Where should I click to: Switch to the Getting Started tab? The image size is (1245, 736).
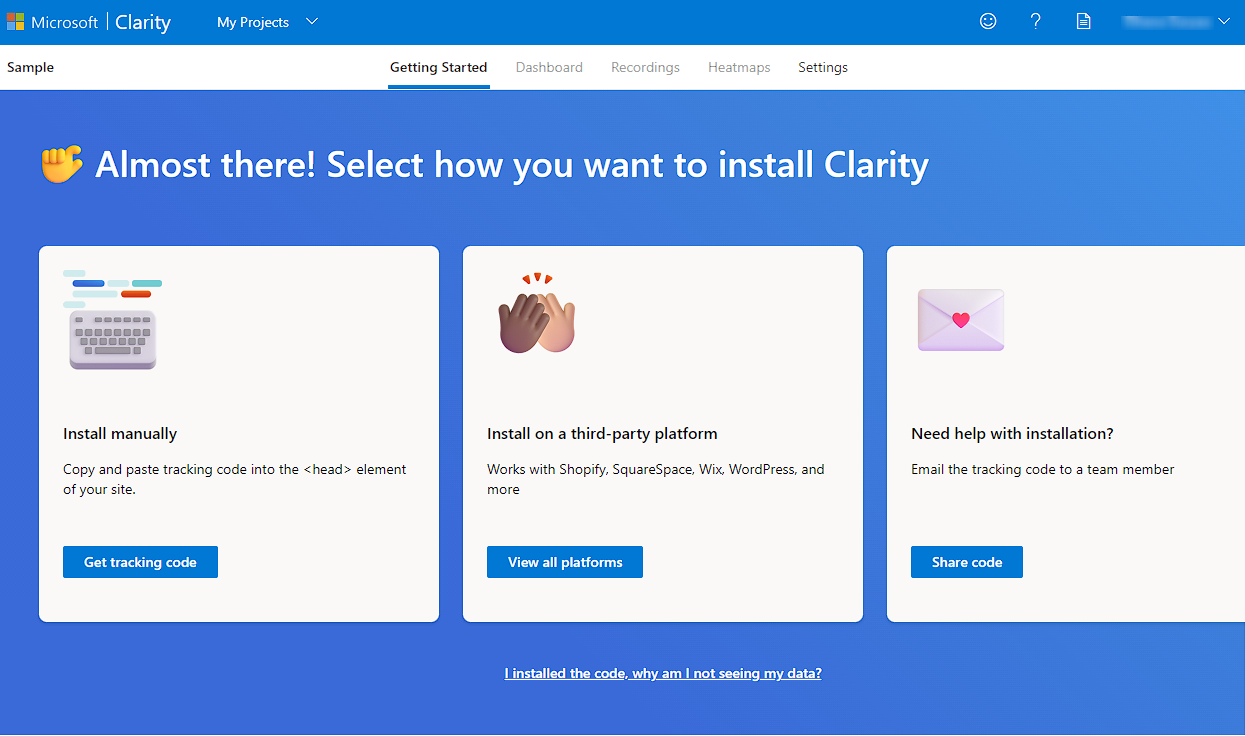point(439,68)
